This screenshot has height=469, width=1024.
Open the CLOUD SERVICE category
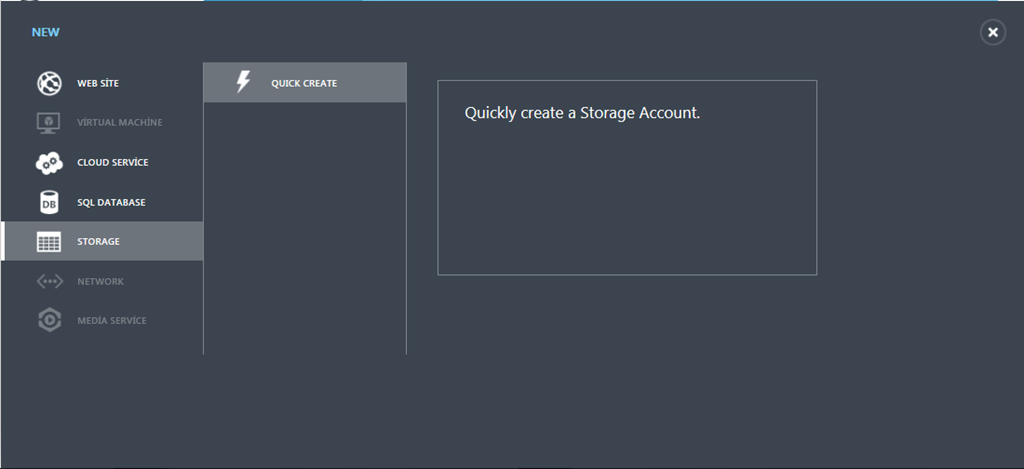coord(112,163)
